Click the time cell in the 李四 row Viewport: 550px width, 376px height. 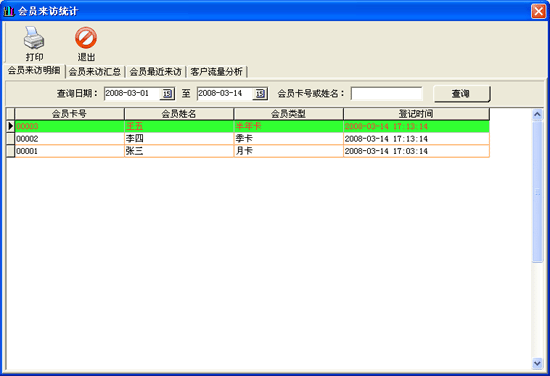[x=416, y=139]
